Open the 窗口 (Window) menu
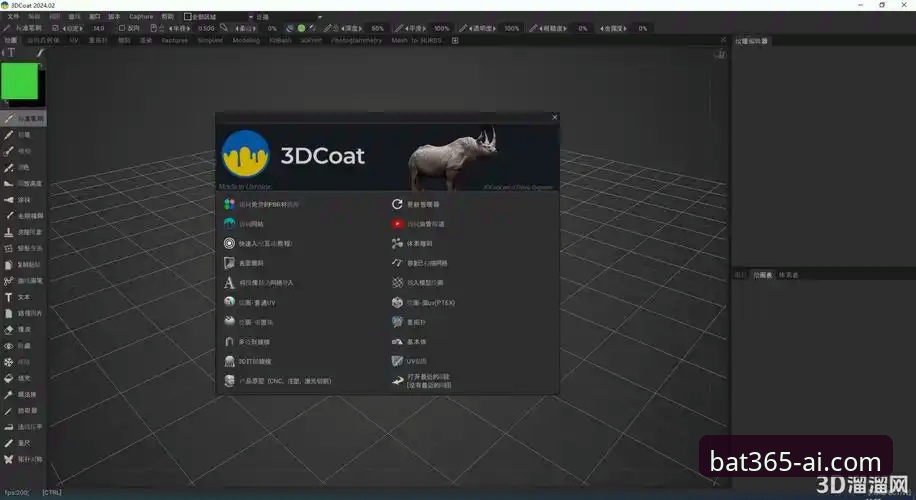This screenshot has width=916, height=500. pos(94,17)
